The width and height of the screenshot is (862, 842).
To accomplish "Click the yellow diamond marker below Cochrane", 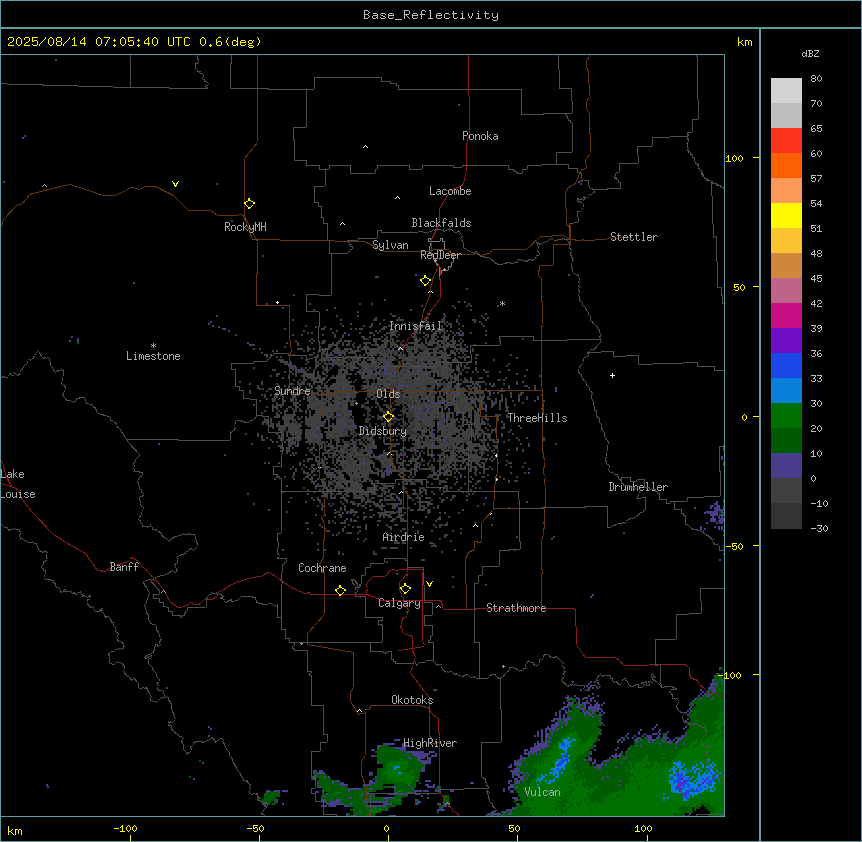I will (340, 590).
